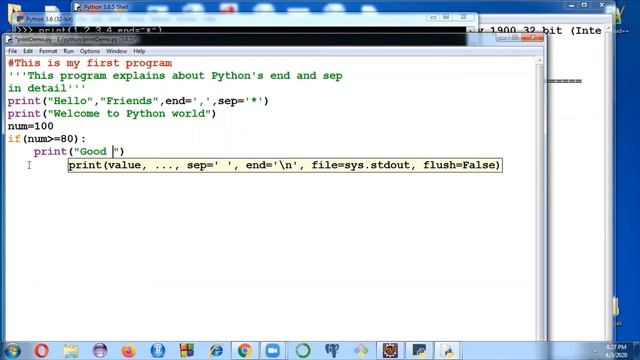Click the line num=100
The height and width of the screenshot is (360, 640).
point(31,127)
